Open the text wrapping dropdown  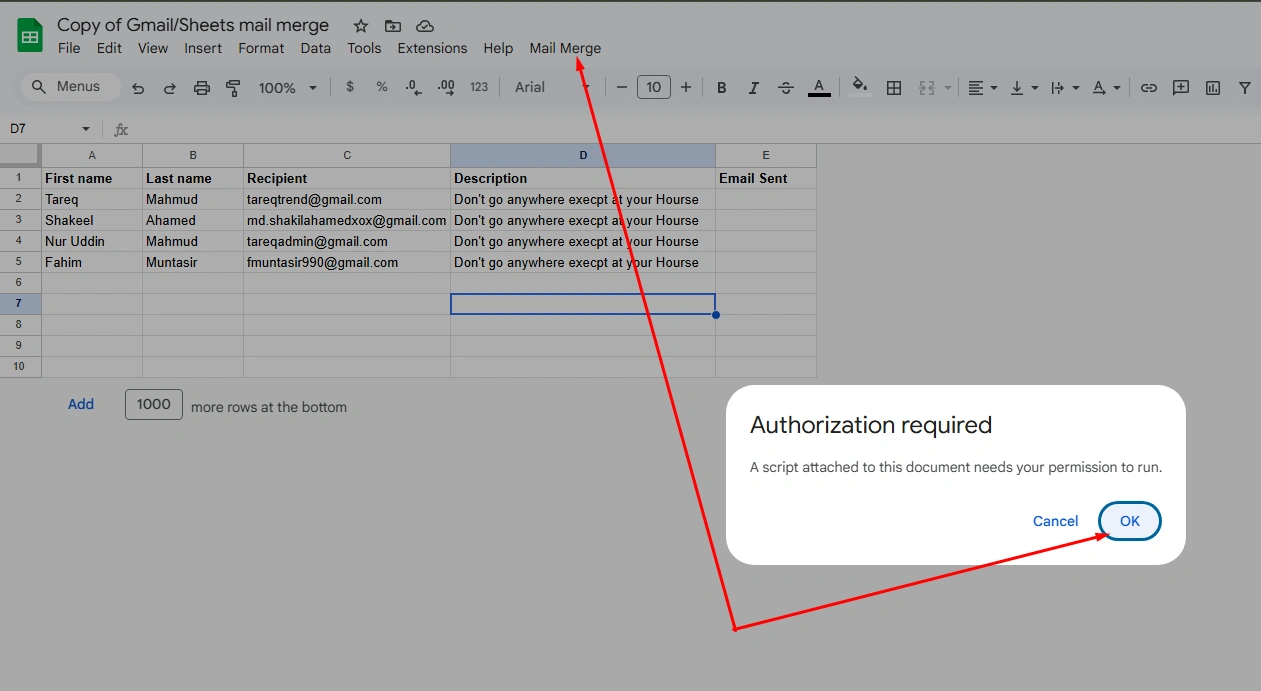1065,88
